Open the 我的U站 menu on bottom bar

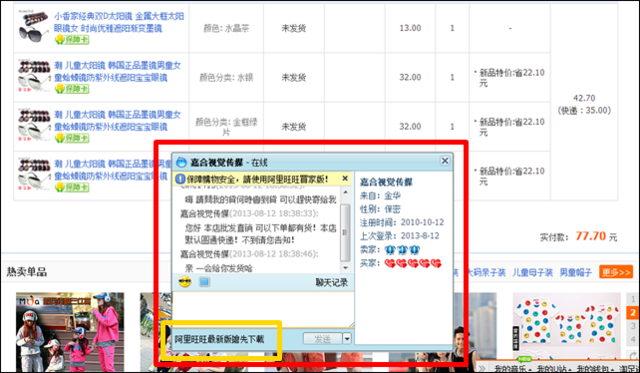click(x=552, y=369)
